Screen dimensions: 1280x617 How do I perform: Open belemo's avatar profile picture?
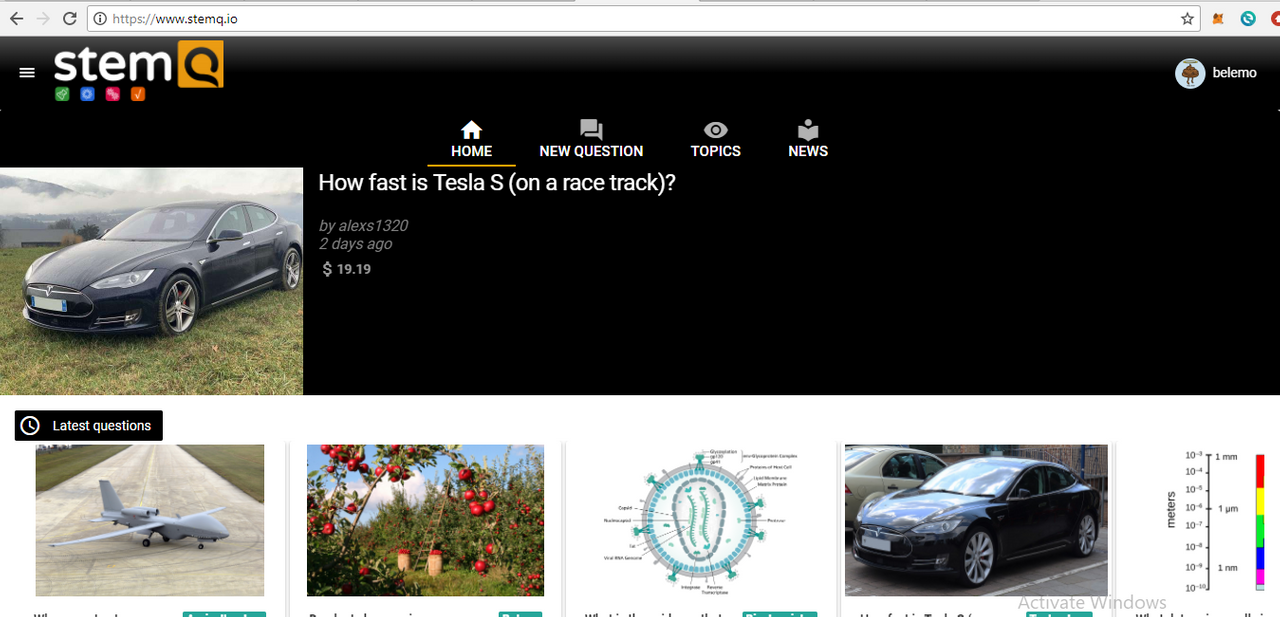click(x=1190, y=73)
